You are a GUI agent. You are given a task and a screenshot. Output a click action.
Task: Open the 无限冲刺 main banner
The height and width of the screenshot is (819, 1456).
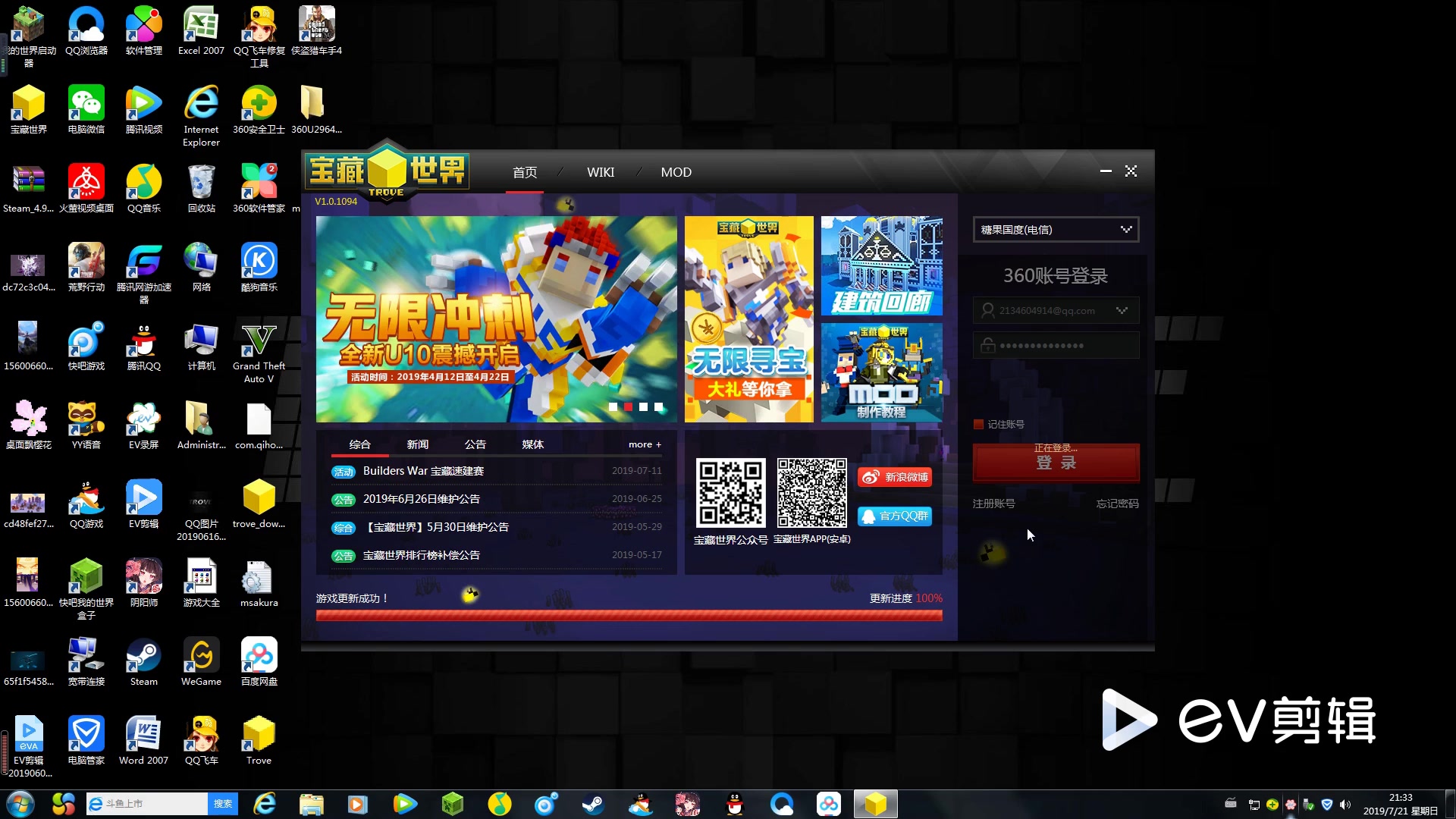(x=496, y=319)
